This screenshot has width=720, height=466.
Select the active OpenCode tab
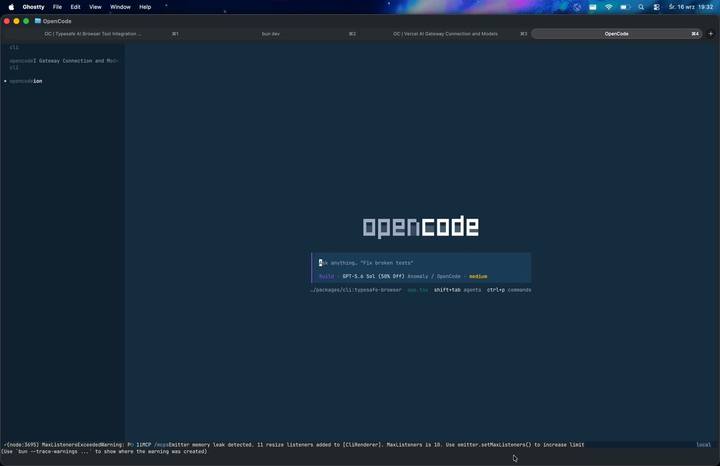point(616,34)
